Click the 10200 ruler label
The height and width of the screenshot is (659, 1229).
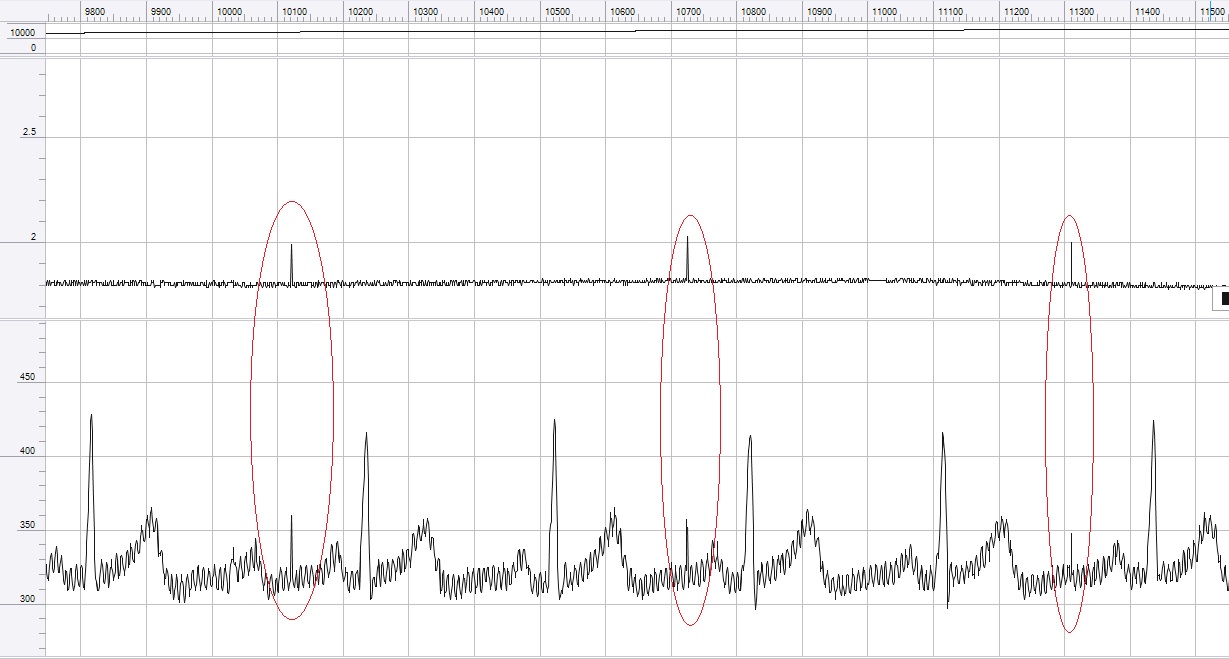[360, 11]
